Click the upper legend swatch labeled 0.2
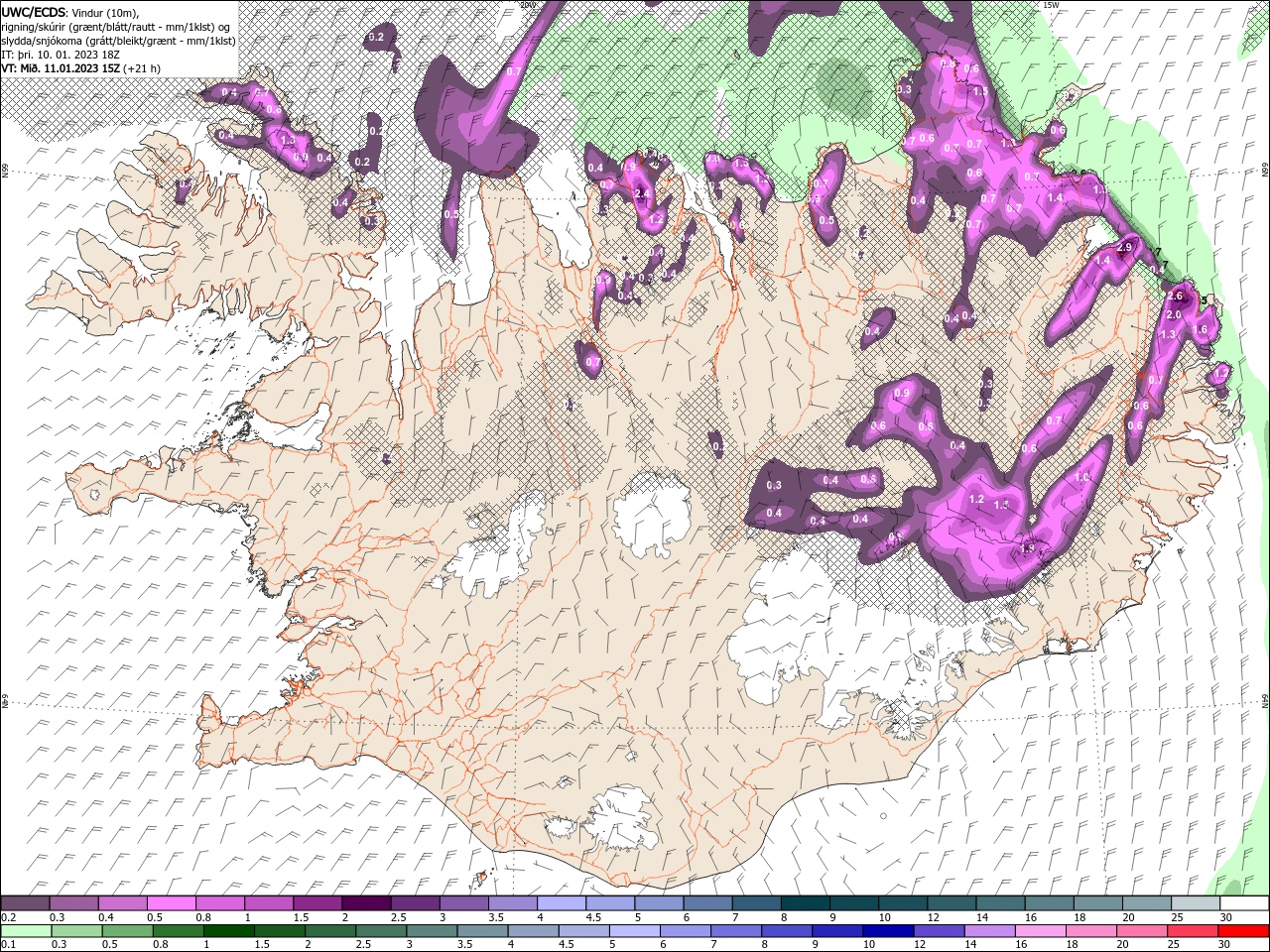 25,903
